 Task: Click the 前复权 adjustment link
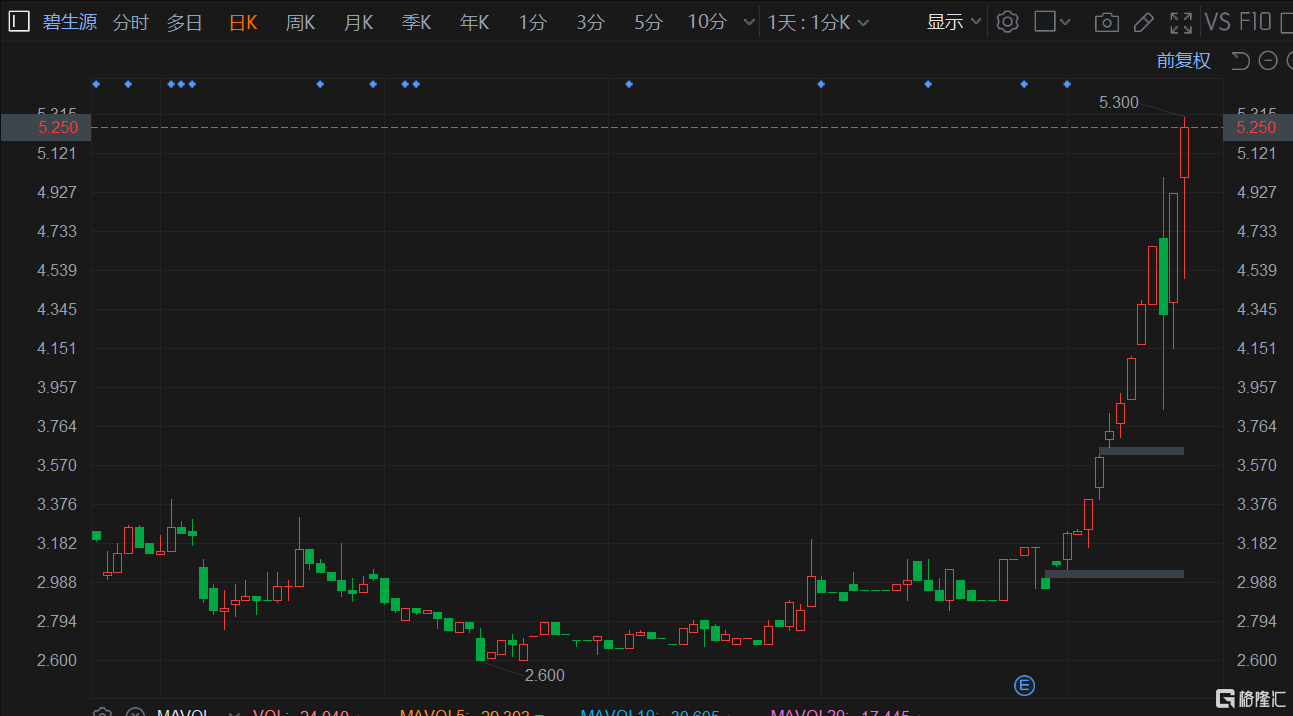1183,61
